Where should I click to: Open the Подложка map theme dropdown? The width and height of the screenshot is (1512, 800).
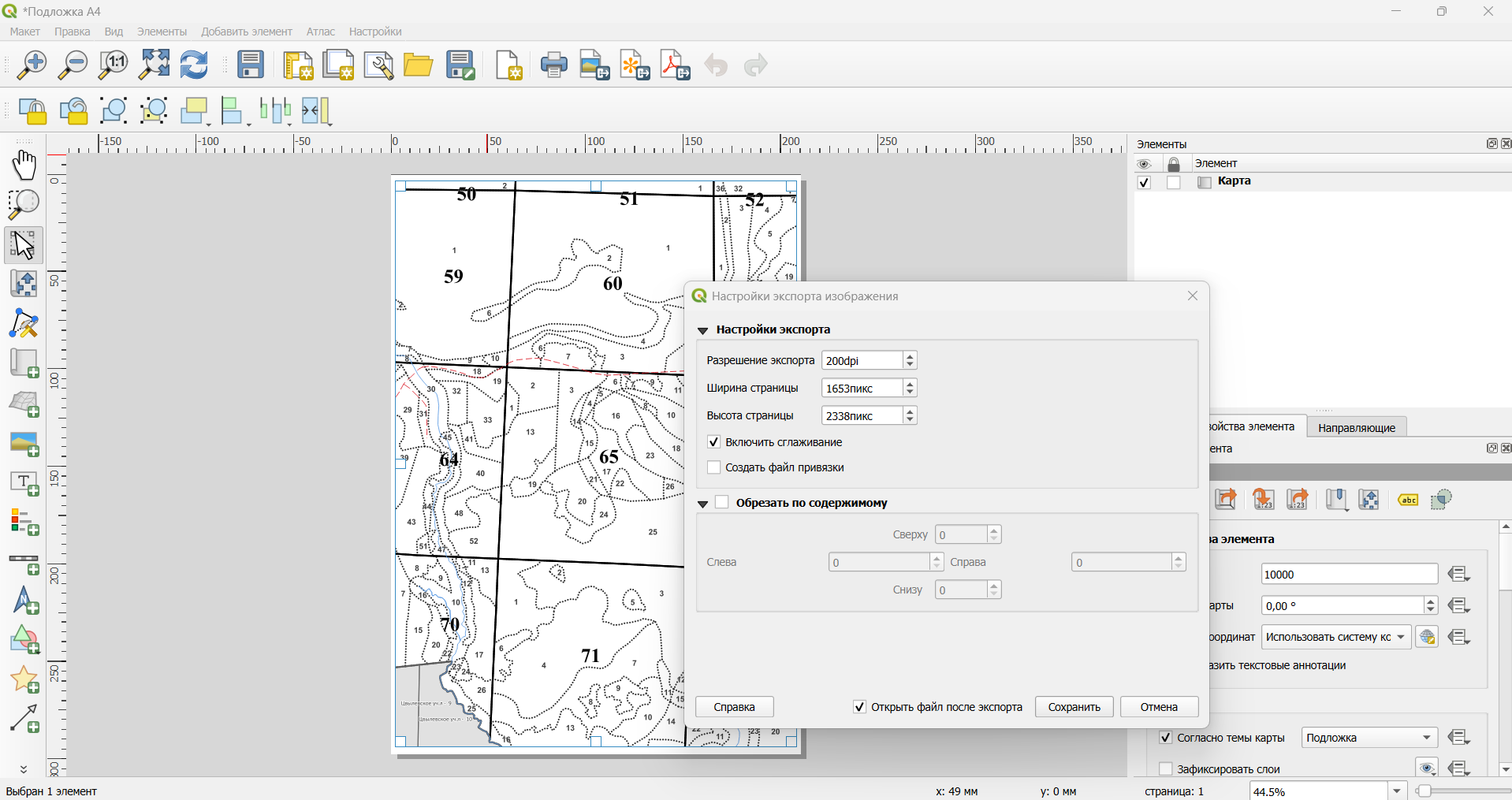tap(1369, 738)
